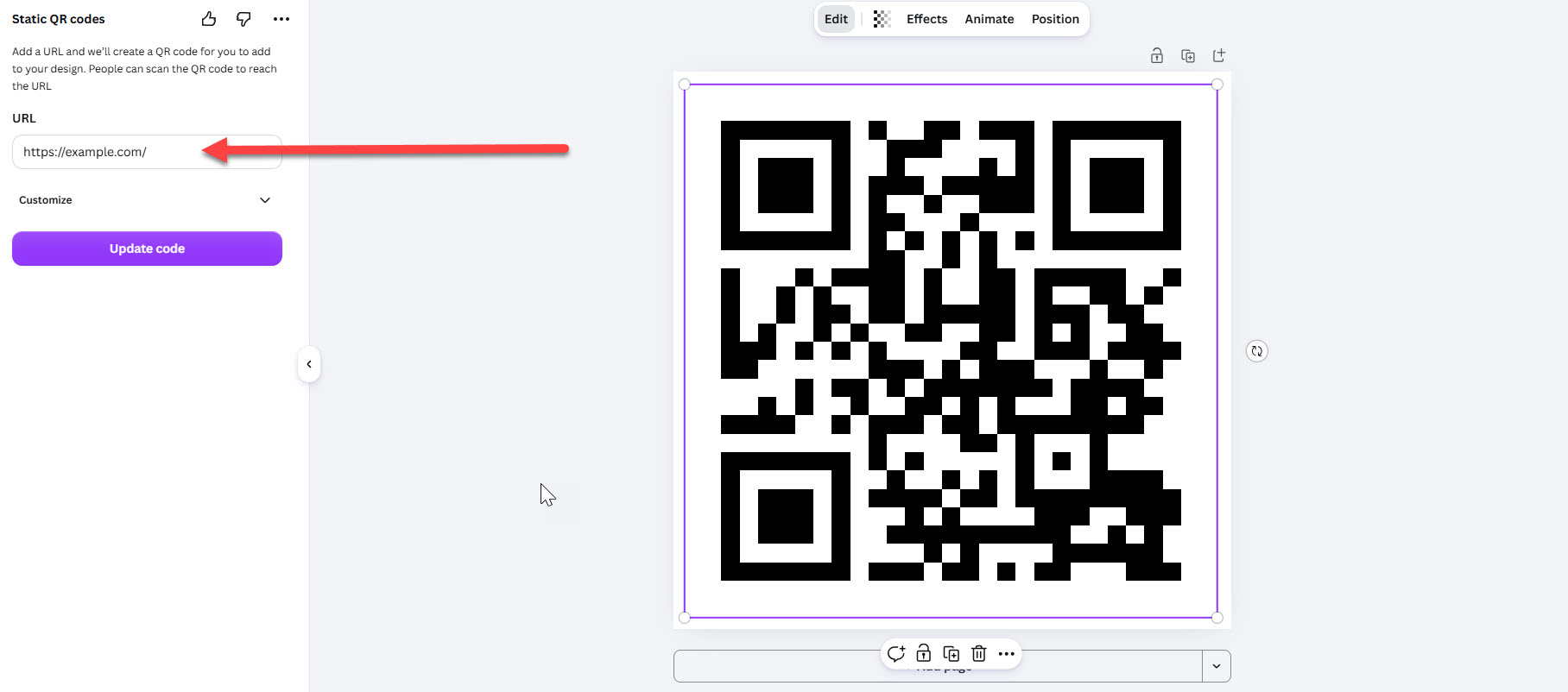This screenshot has height=692, width=1568.
Task: Collapse the side panel with the left chevron
Action: [x=309, y=364]
